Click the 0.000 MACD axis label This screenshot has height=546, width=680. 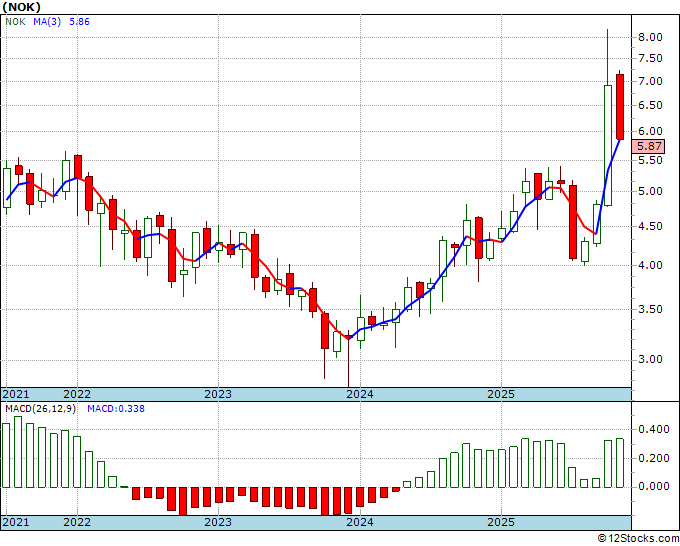click(654, 487)
